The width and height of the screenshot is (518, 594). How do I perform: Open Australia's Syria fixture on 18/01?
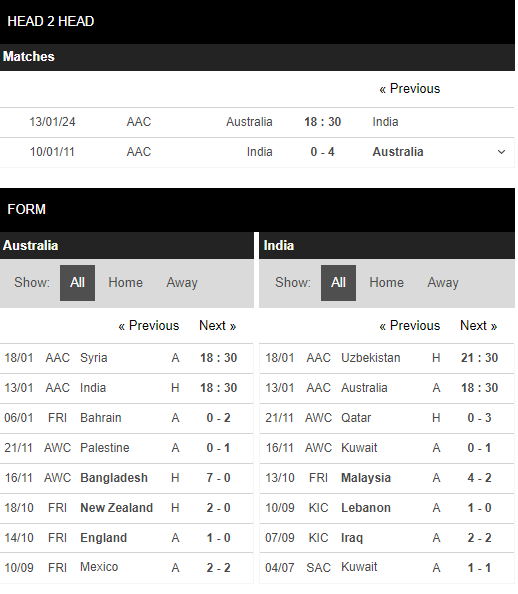pyautogui.click(x=127, y=360)
